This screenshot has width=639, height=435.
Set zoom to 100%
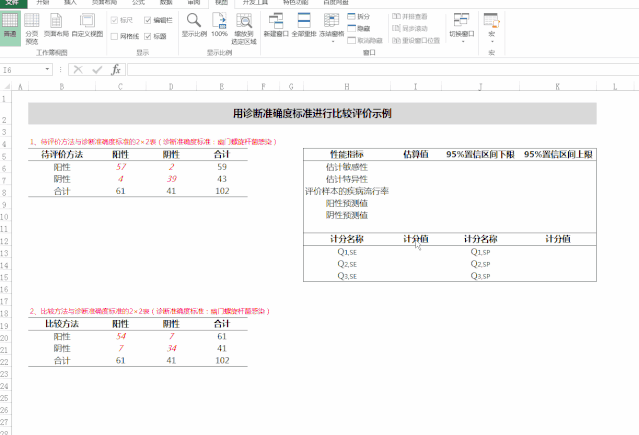click(219, 25)
